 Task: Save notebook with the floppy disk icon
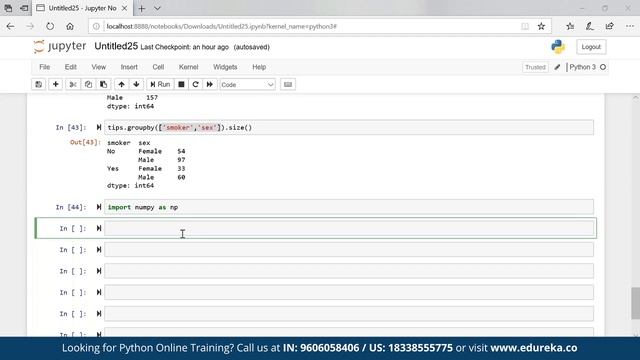38,84
